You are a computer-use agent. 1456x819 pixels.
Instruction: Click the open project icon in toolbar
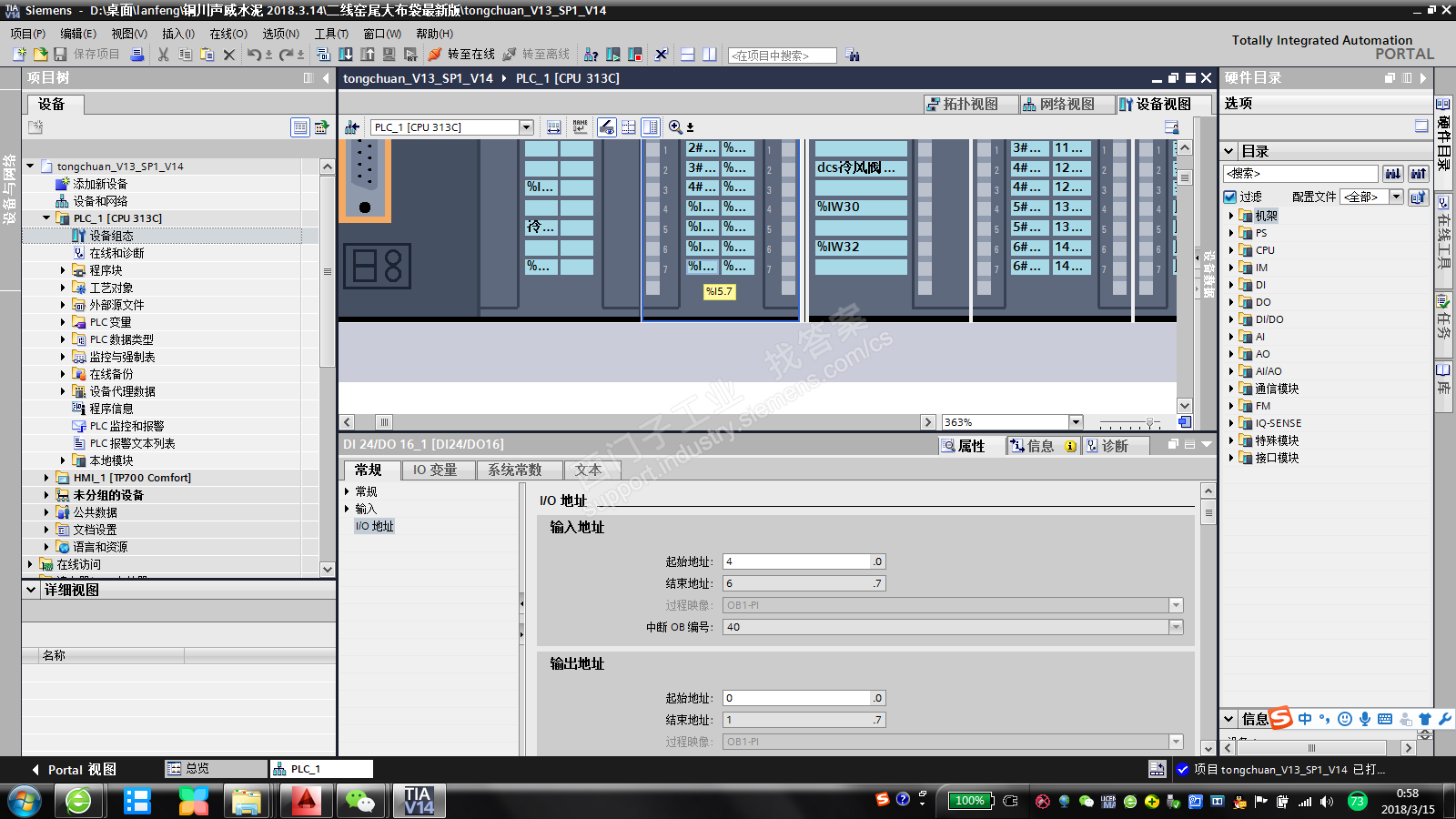40,55
